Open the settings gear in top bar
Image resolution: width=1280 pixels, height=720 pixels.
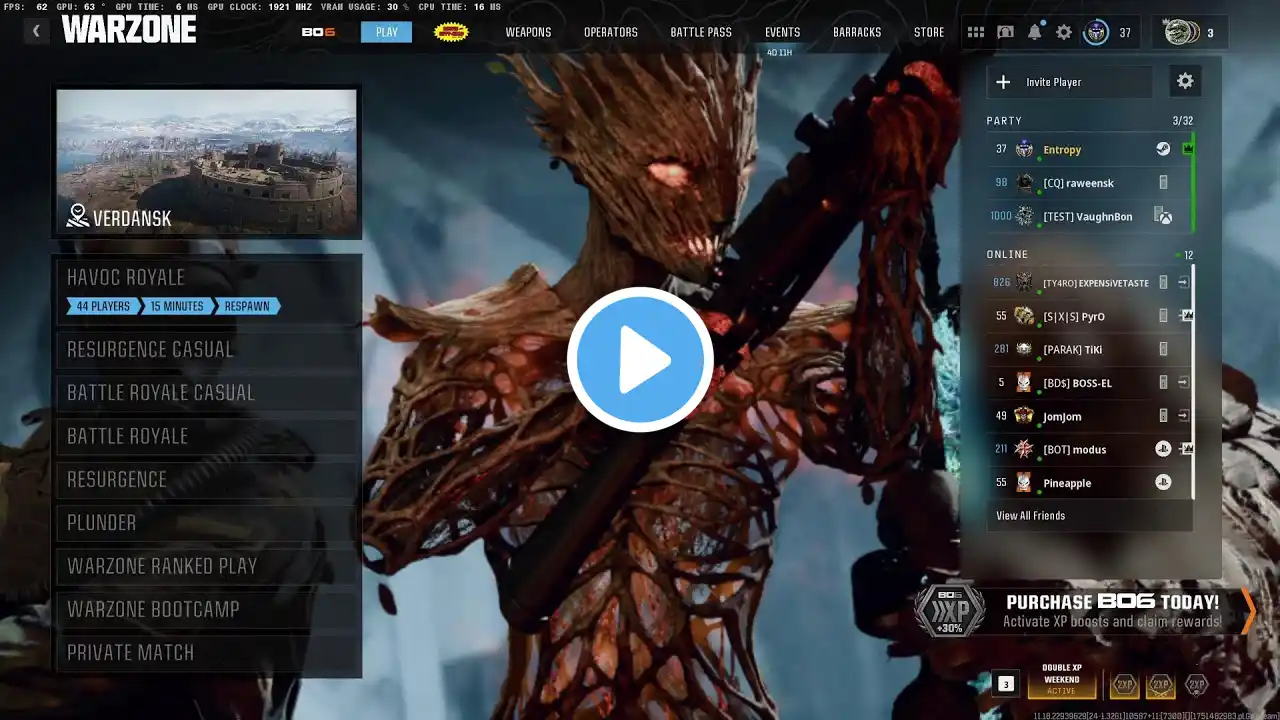coord(1064,32)
